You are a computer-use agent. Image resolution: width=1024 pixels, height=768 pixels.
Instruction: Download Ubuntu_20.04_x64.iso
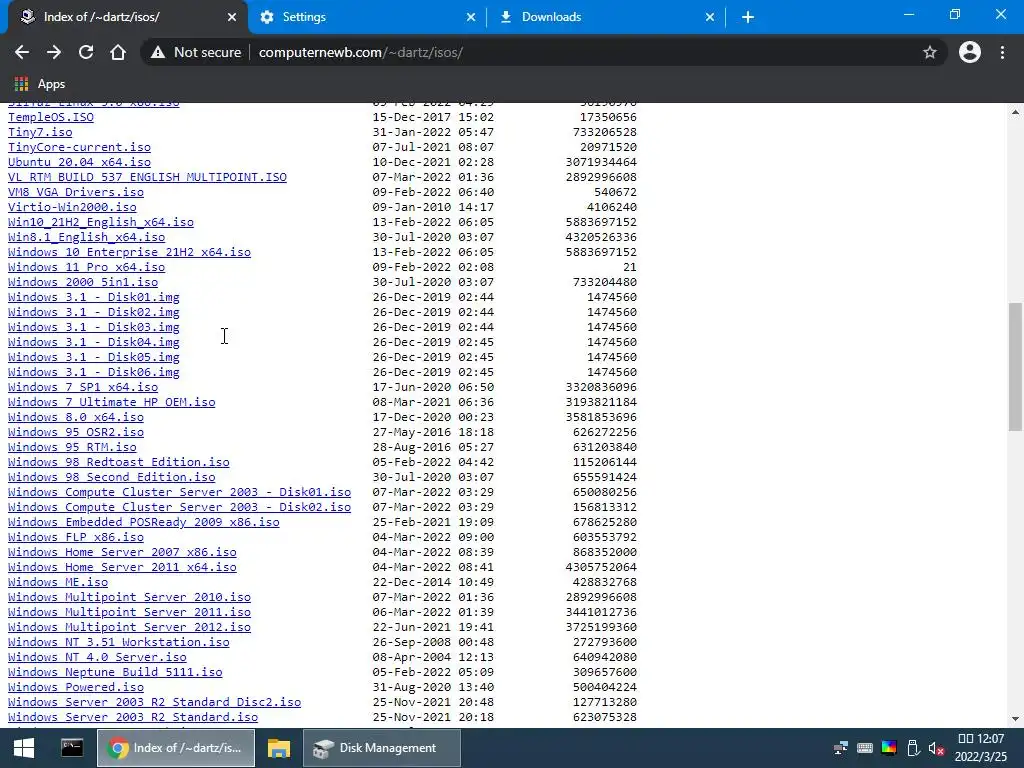[x=79, y=162]
